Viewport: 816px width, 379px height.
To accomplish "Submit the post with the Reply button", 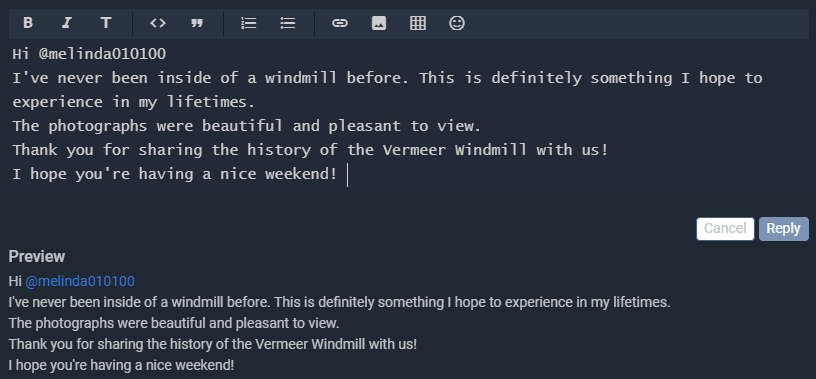I will (783, 229).
